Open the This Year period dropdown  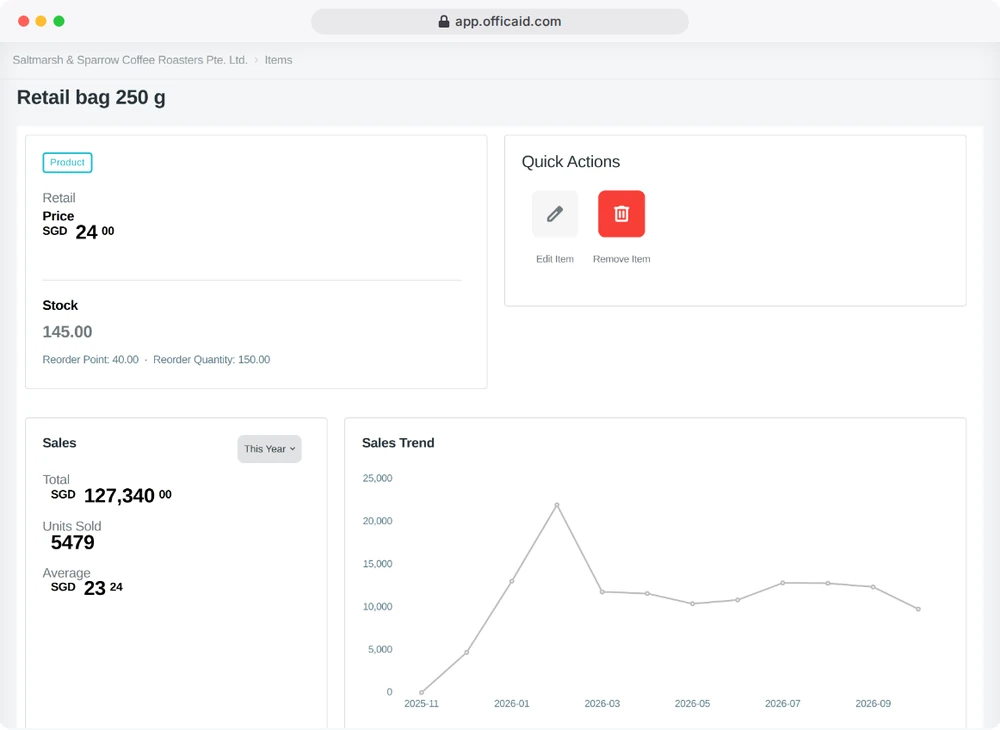pos(269,449)
